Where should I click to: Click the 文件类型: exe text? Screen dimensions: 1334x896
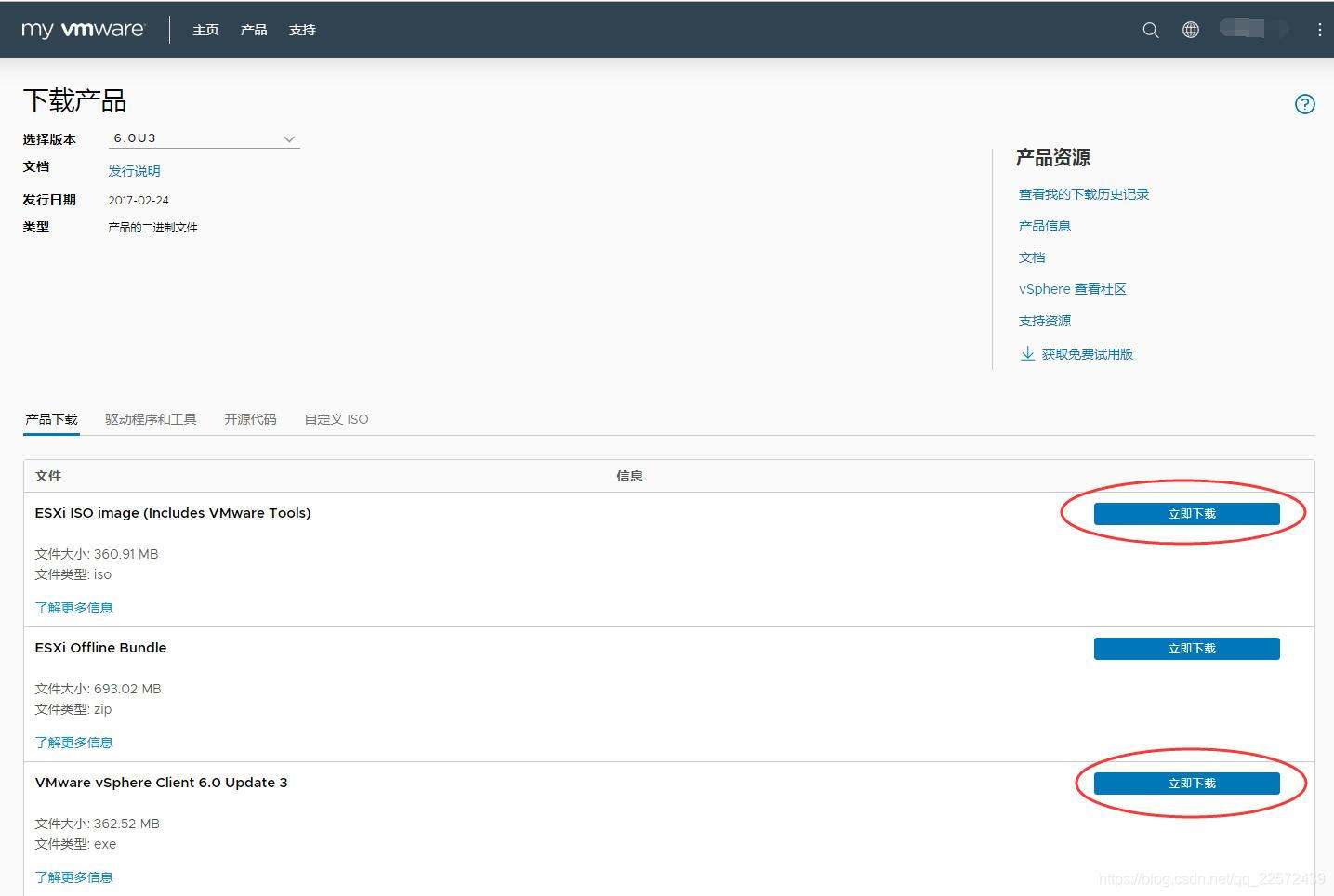75,844
